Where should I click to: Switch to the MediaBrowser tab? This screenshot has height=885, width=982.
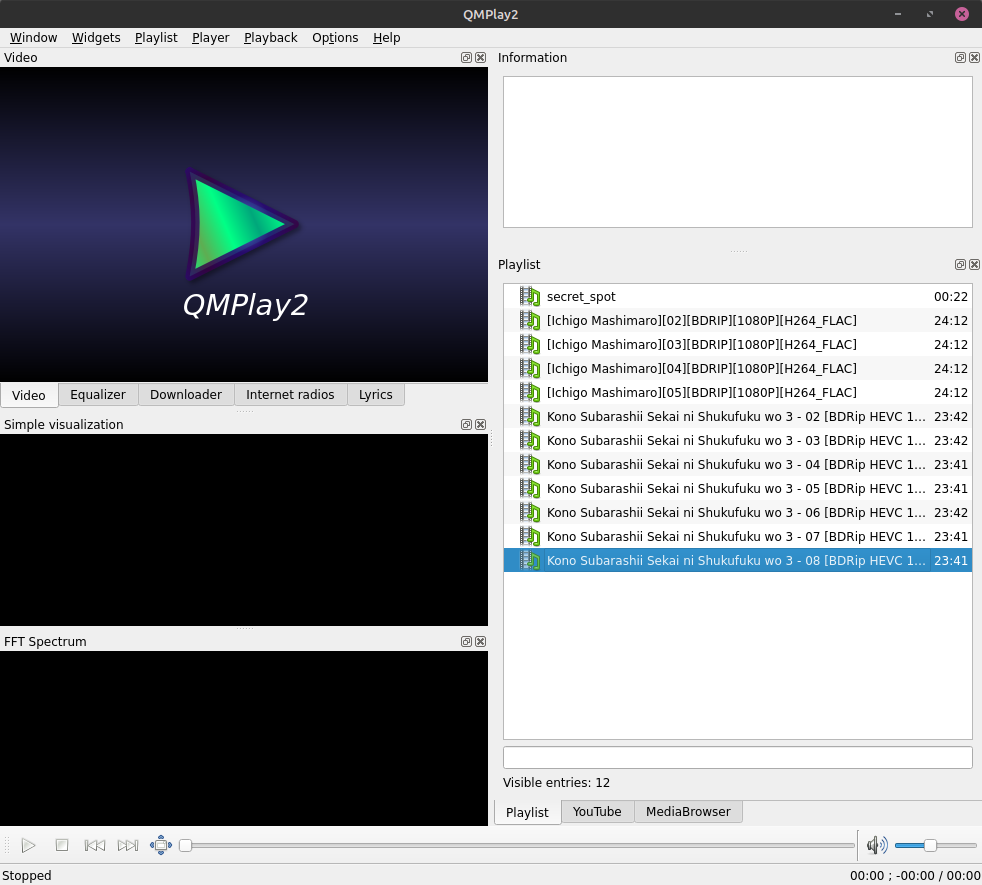pyautogui.click(x=688, y=812)
